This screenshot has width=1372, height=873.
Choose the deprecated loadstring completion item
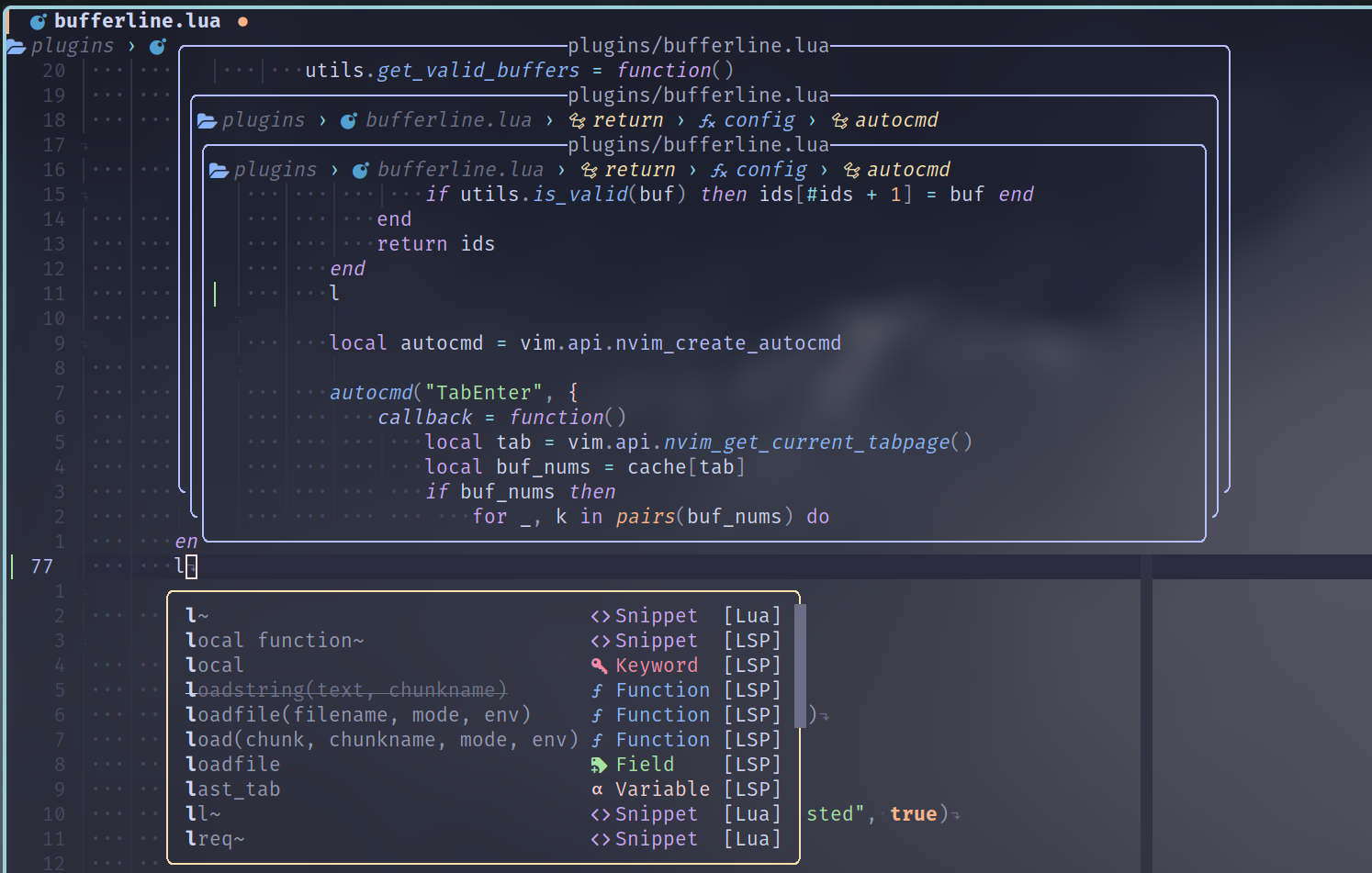pos(345,689)
